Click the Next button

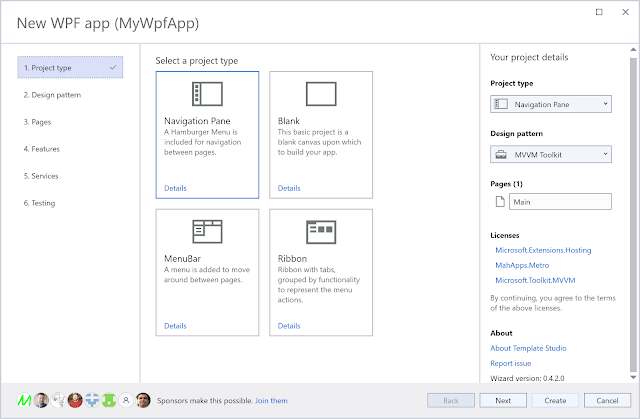coord(503,401)
